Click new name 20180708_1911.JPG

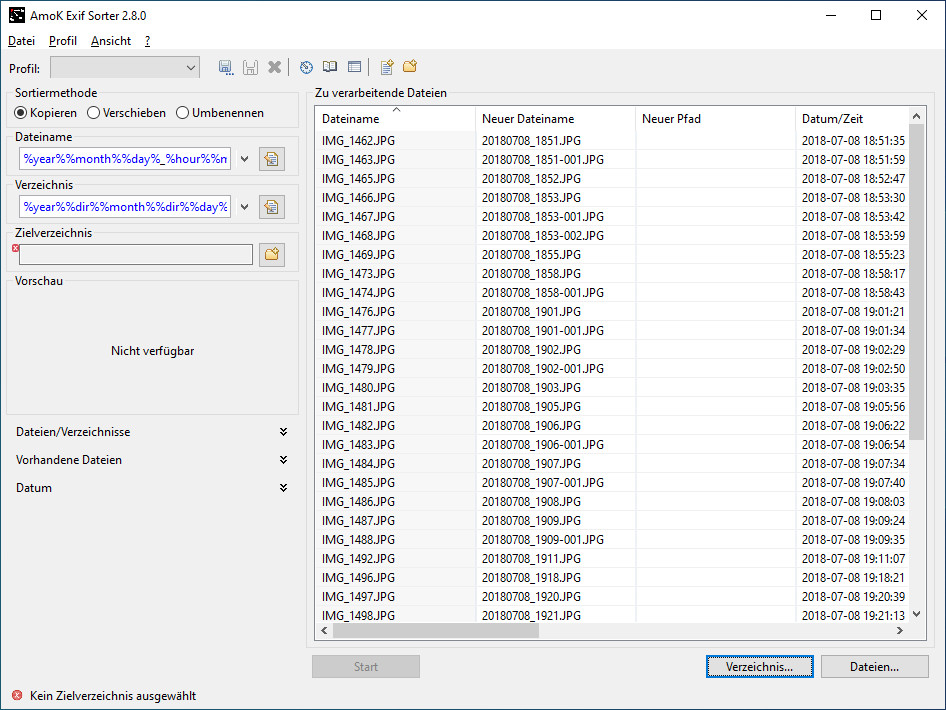coord(532,559)
